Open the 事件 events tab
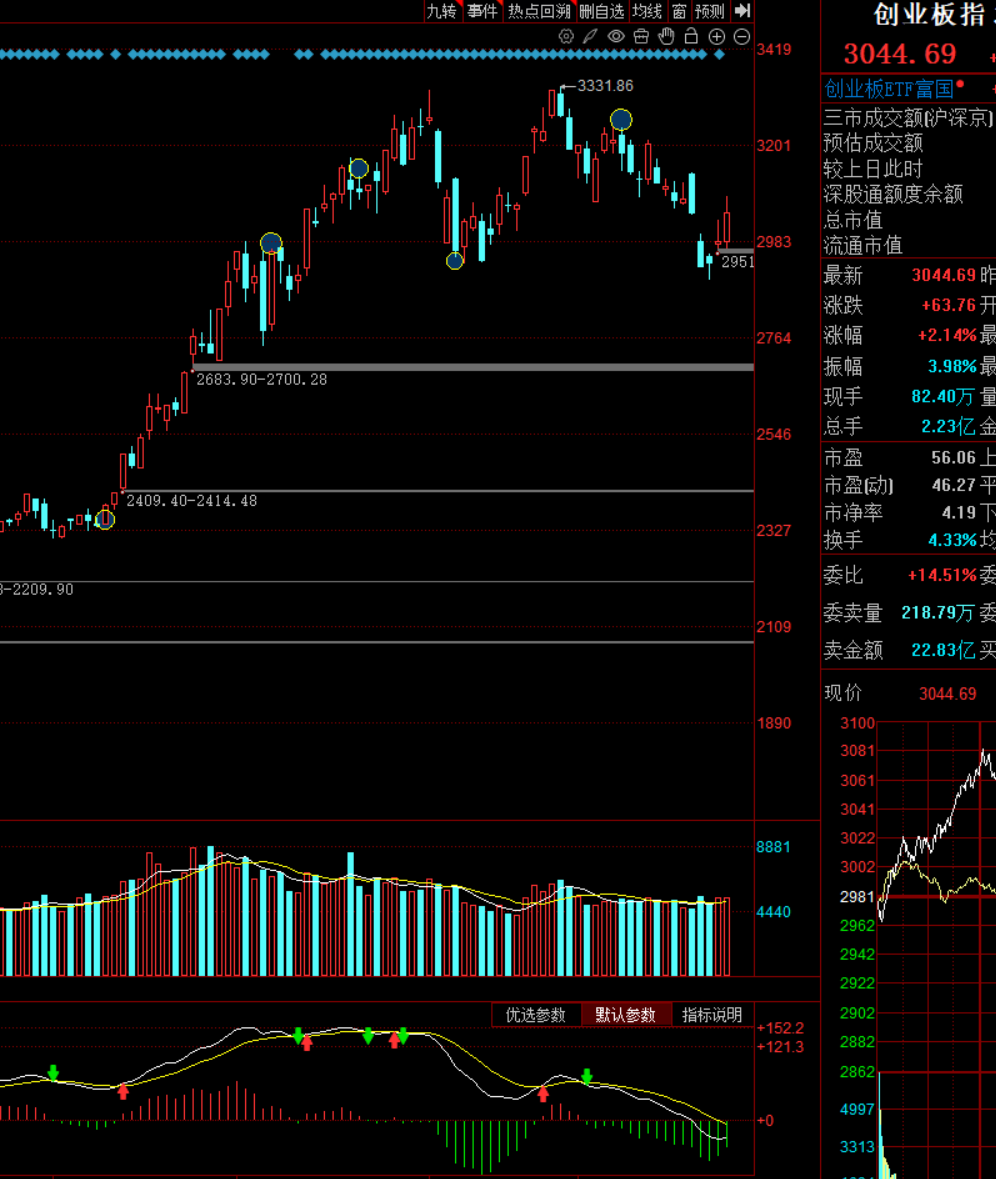The width and height of the screenshot is (996, 1179). [482, 11]
